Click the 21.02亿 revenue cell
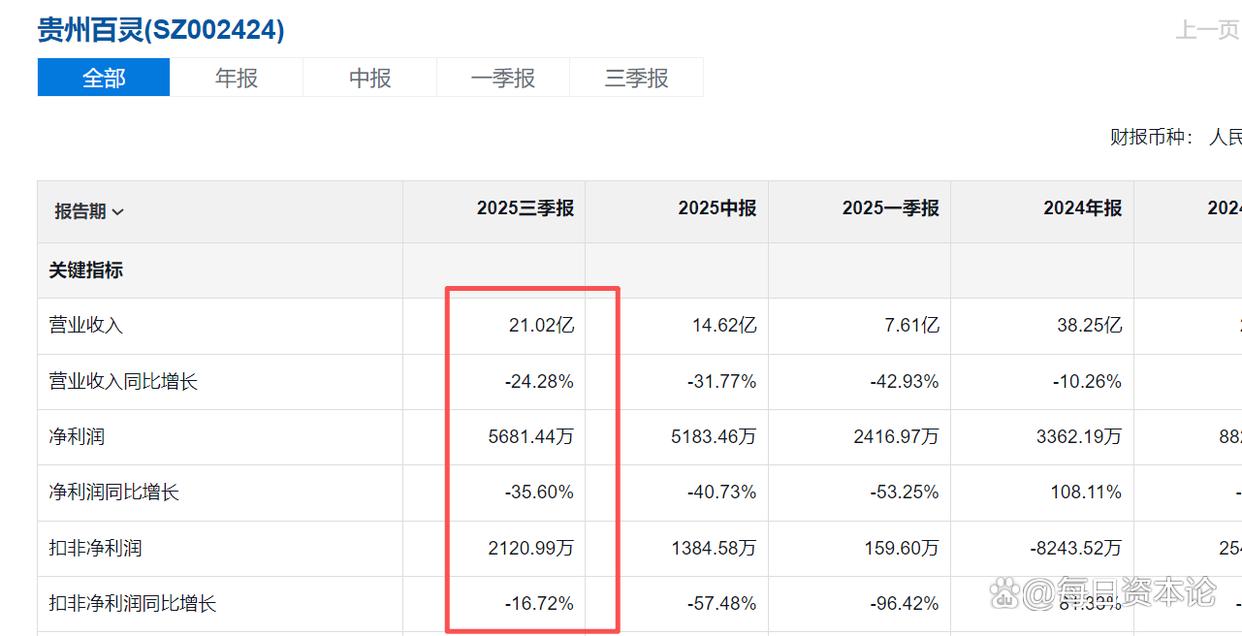This screenshot has height=636, width=1242. pos(541,325)
